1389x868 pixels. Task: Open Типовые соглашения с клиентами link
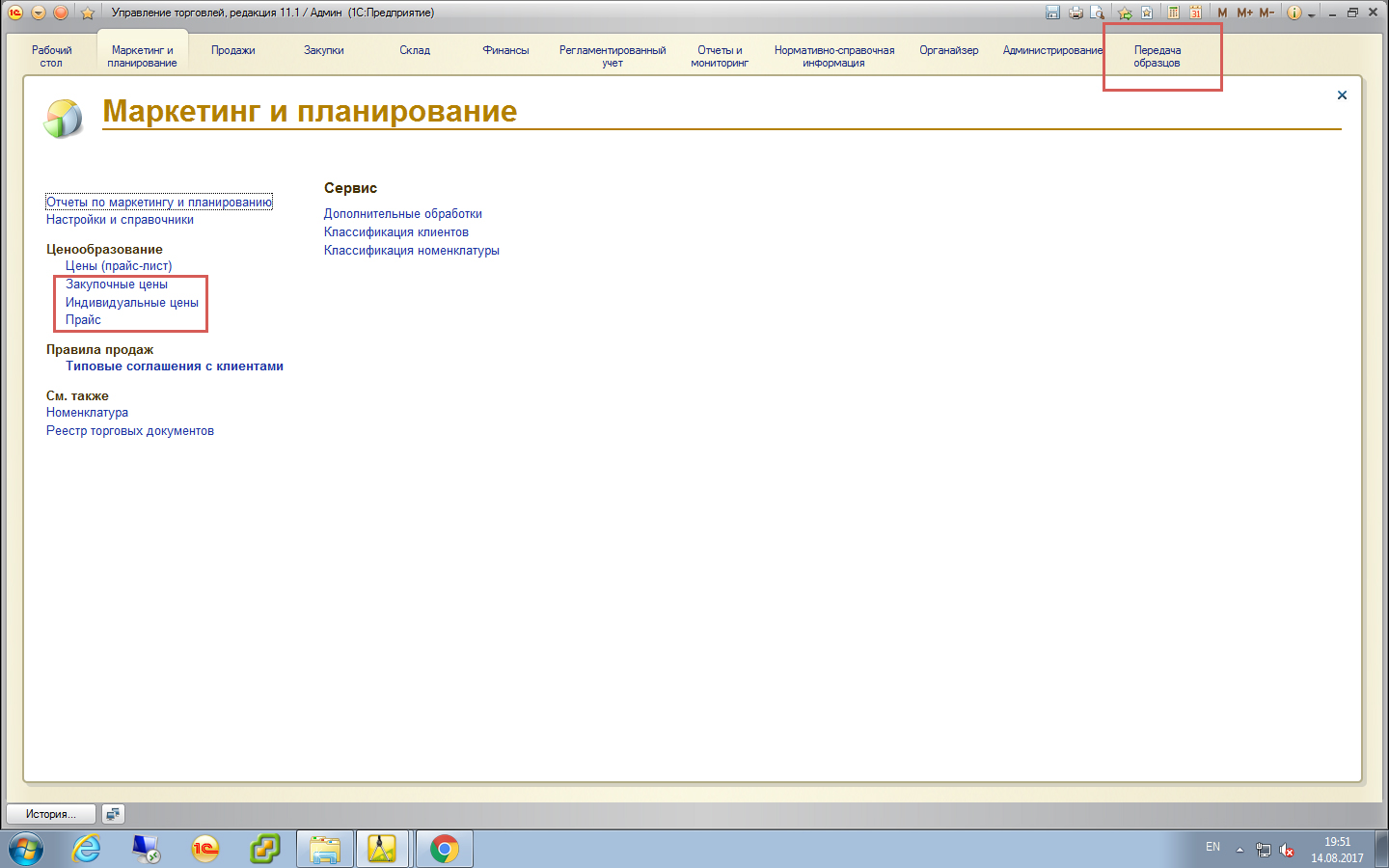click(175, 366)
